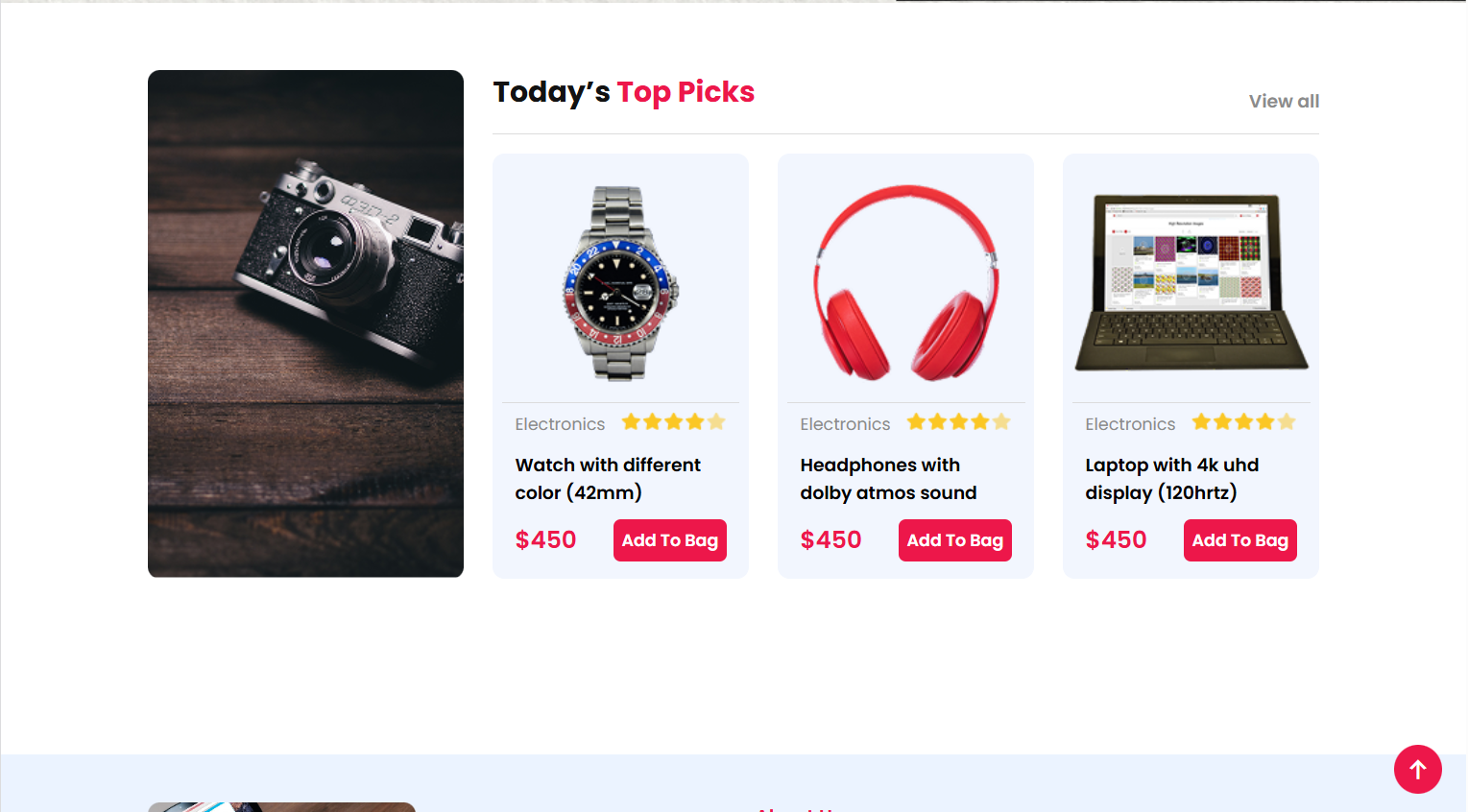Add the headphones to the bag
This screenshot has width=1468, height=812.
(955, 539)
